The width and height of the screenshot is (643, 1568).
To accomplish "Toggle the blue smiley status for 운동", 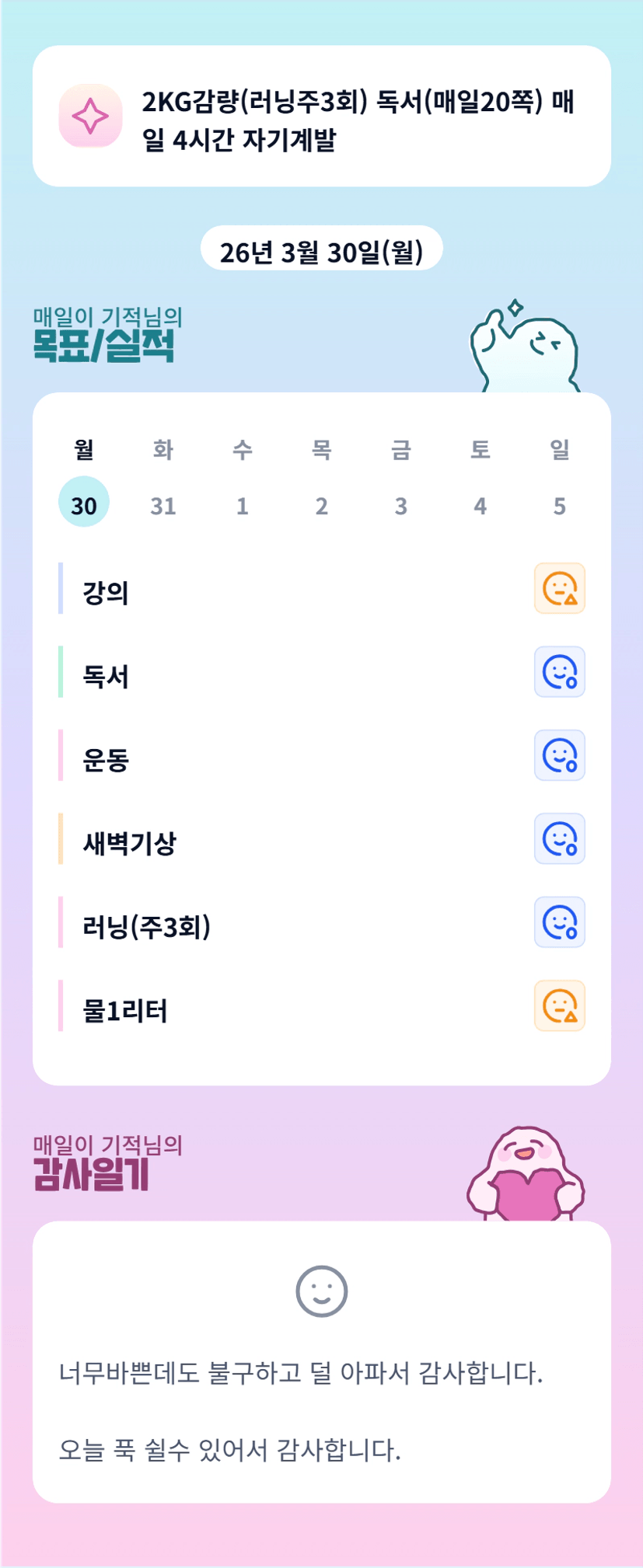I will 559,755.
